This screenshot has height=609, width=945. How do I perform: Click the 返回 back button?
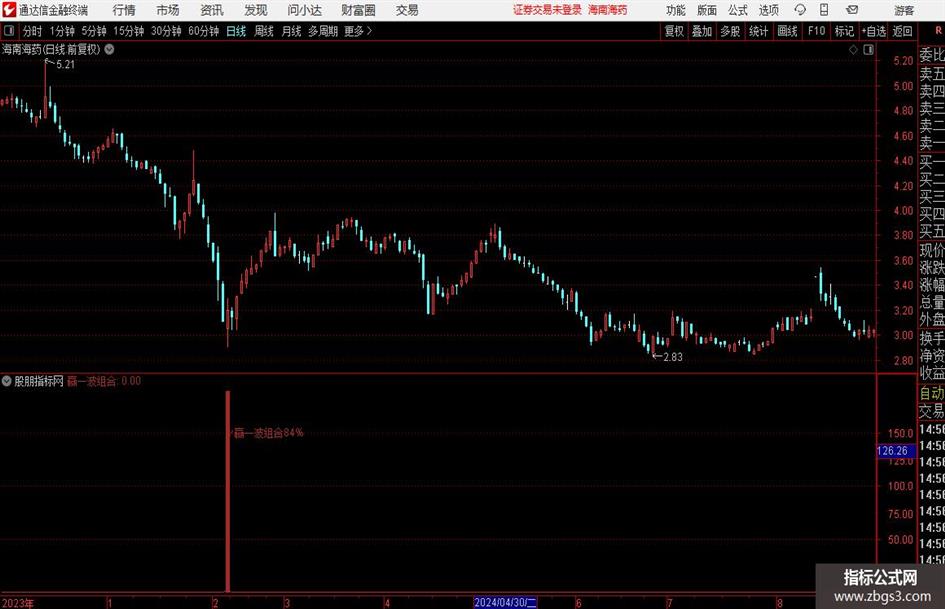click(902, 31)
